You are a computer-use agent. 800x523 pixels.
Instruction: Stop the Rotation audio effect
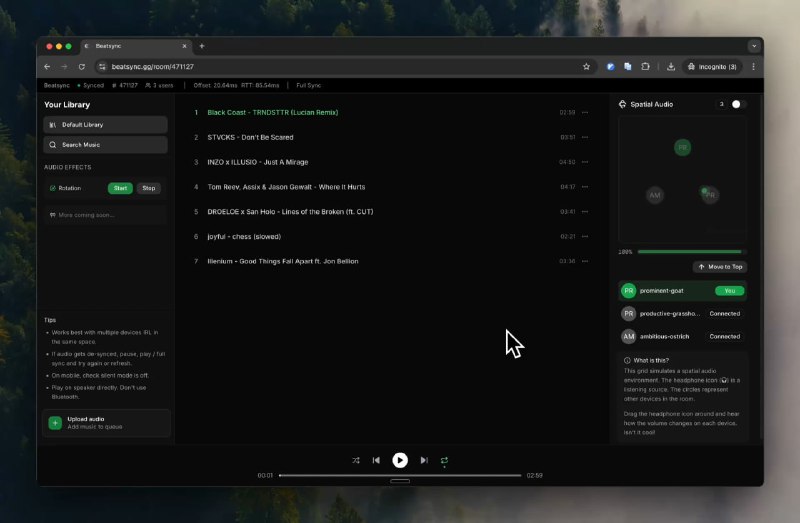[148, 188]
